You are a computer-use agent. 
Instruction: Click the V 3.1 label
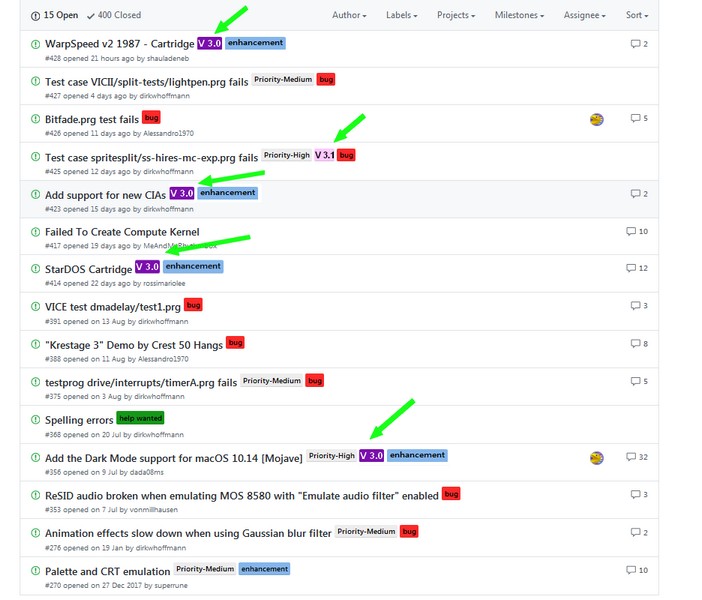(x=325, y=155)
